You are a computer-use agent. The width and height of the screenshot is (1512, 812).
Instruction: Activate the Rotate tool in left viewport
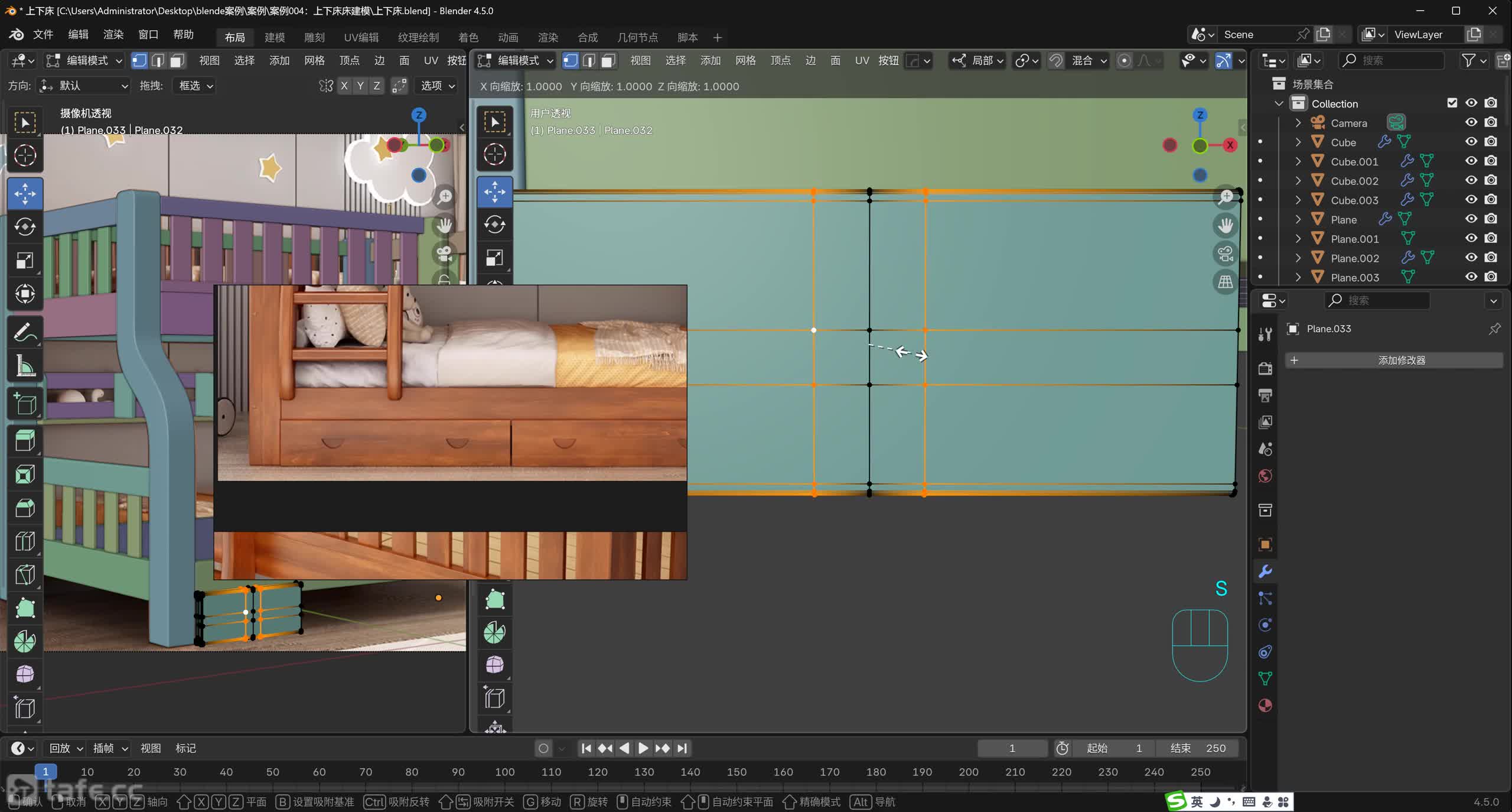[25, 226]
